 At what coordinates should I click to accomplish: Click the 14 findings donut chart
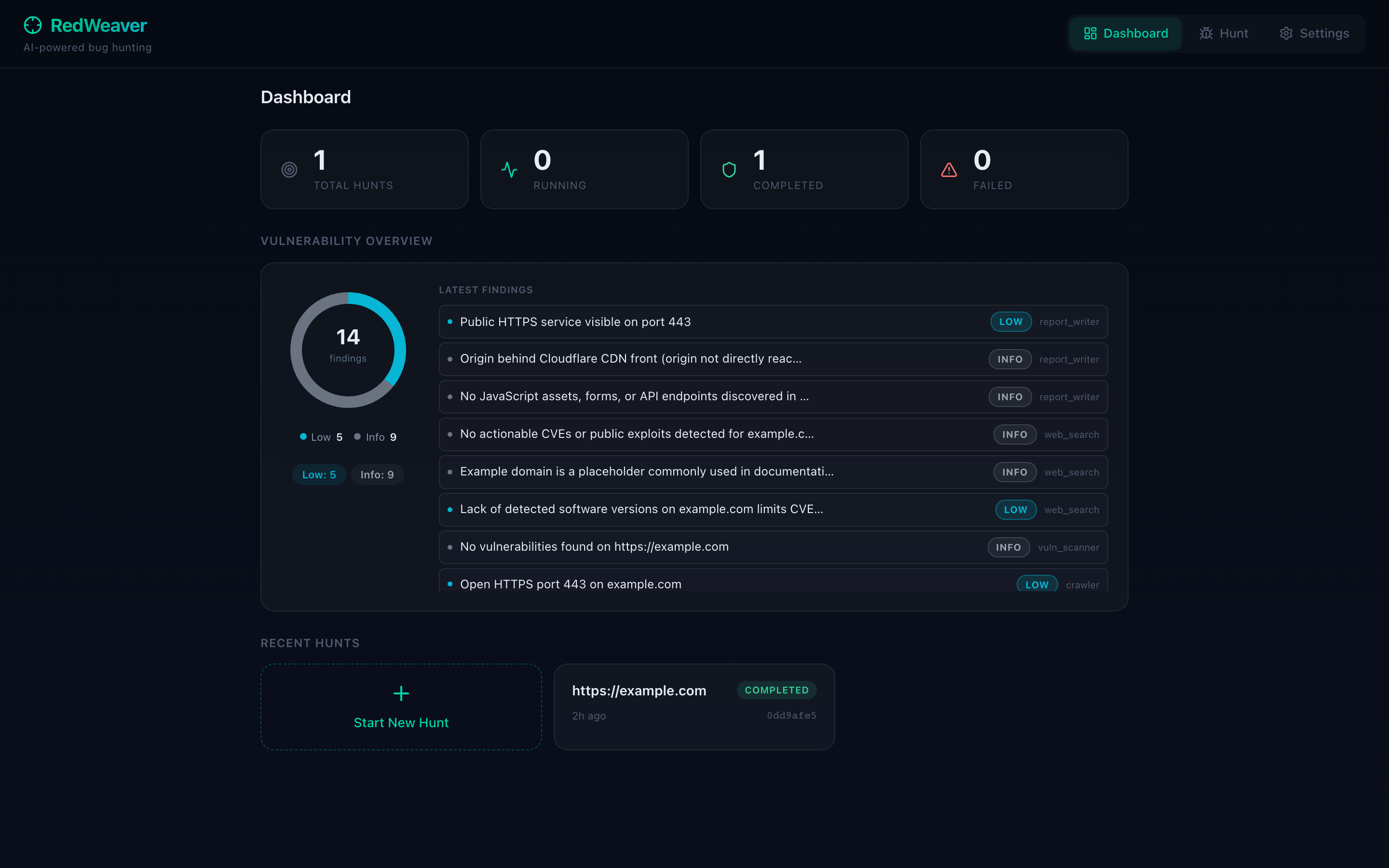348,350
